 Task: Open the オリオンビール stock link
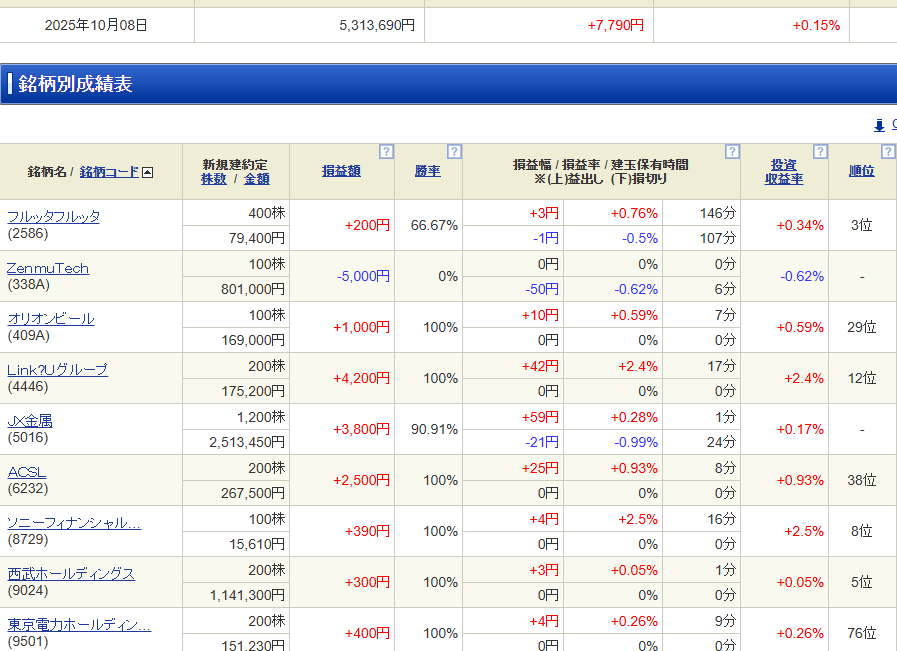(x=50, y=319)
